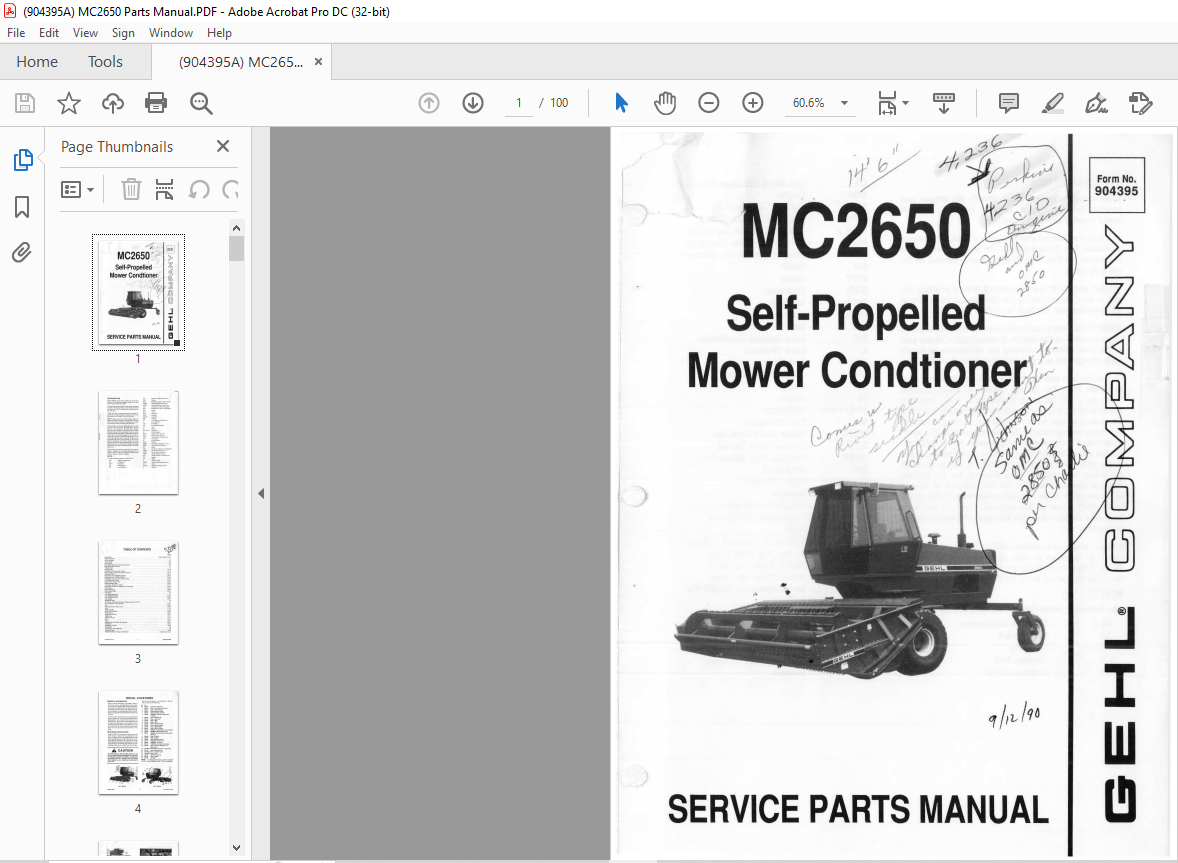1178x863 pixels.
Task: Save the file with the floppy disk icon
Action: (25, 103)
